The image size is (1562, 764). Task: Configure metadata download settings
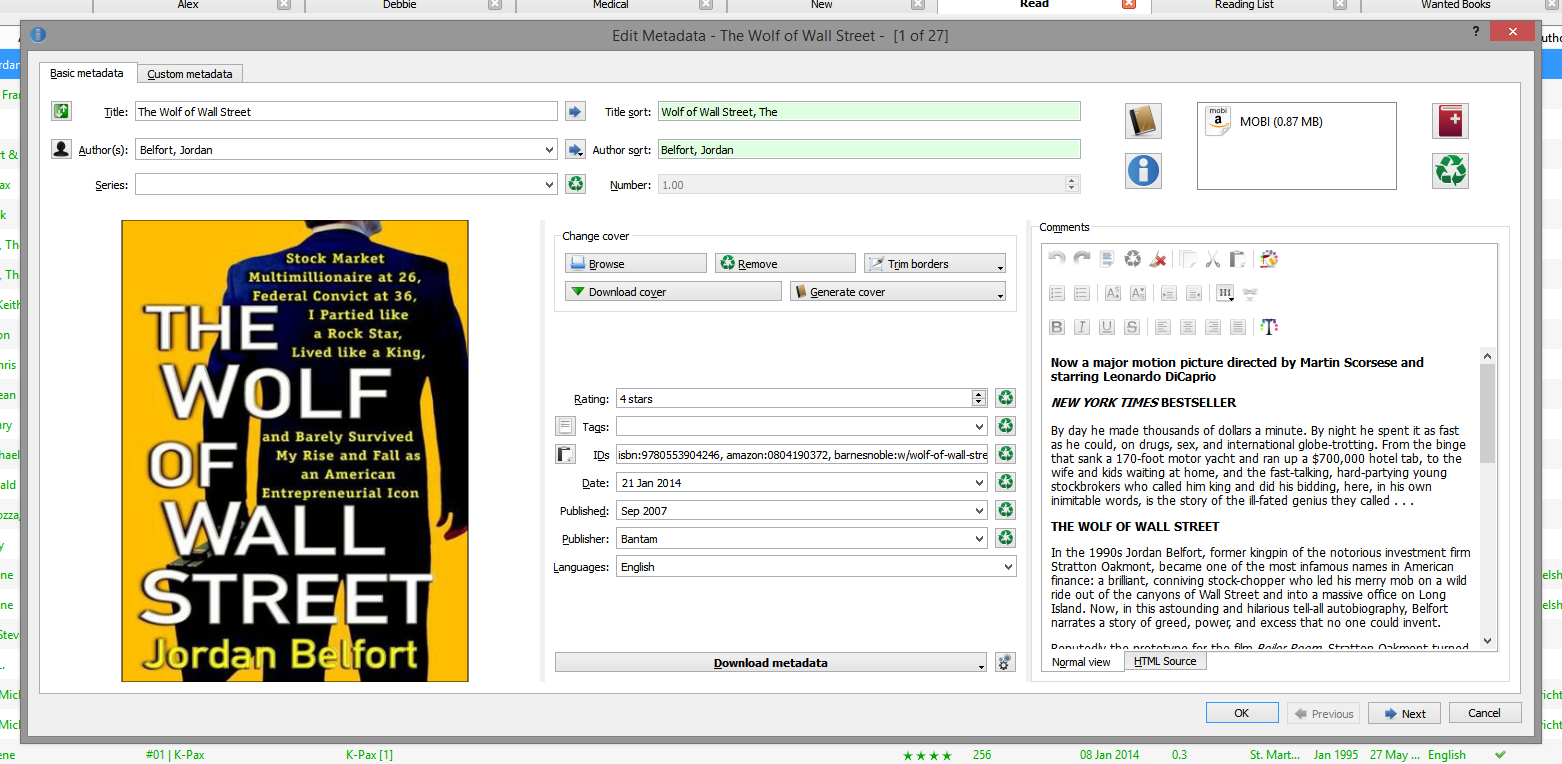click(x=1005, y=662)
